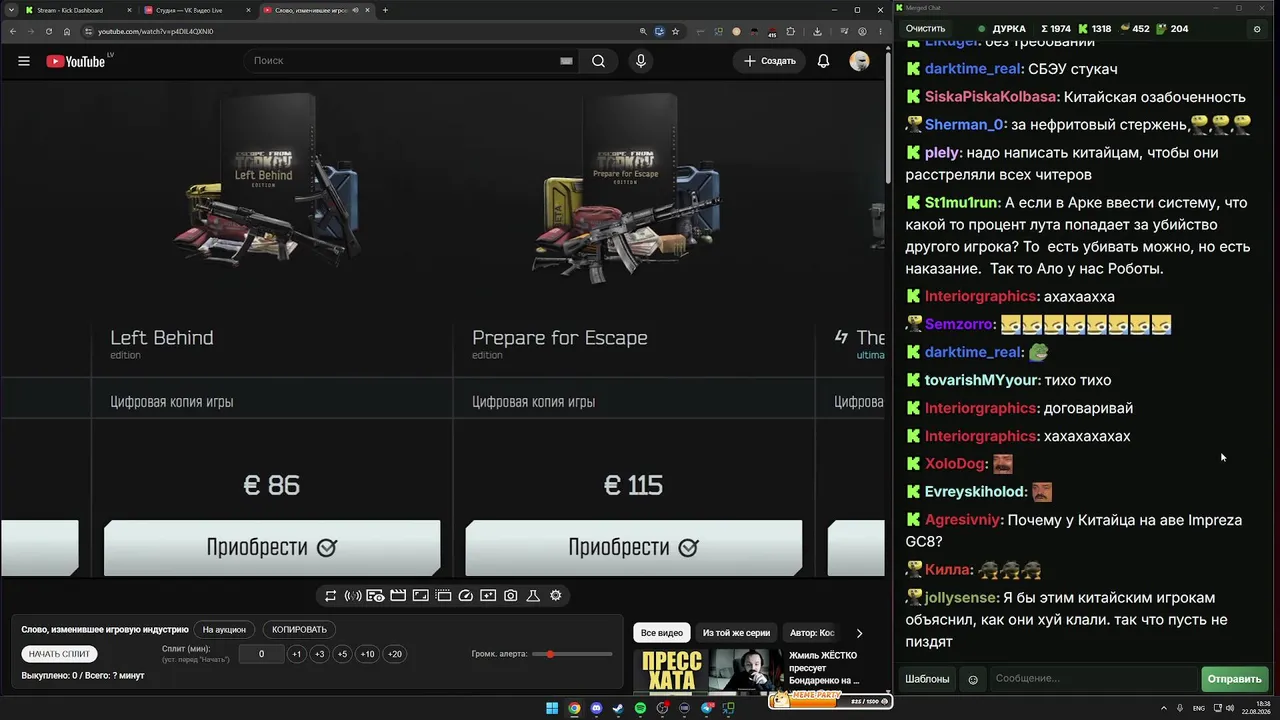The image size is (1280, 720).
Task: Go to the YouTube home logo
Action: [x=76, y=61]
